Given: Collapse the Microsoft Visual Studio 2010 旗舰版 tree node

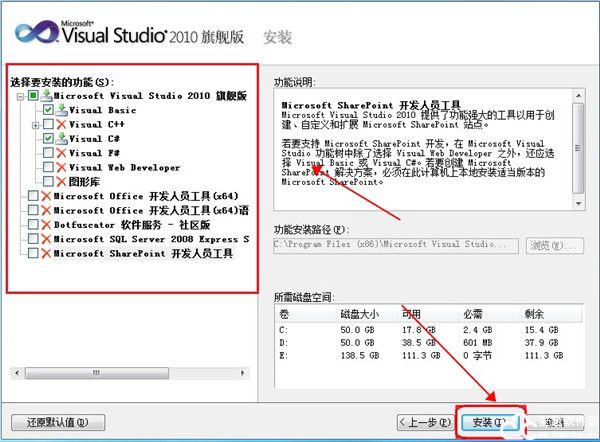Looking at the screenshot, I should (20, 96).
